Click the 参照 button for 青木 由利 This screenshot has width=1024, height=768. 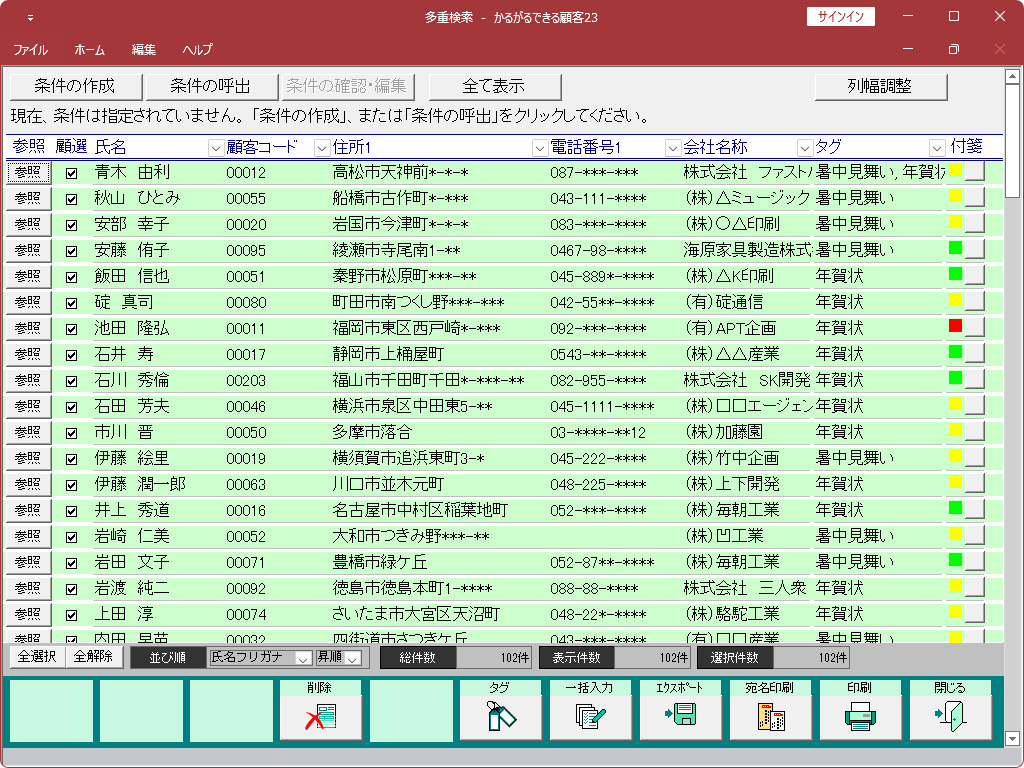(28, 172)
